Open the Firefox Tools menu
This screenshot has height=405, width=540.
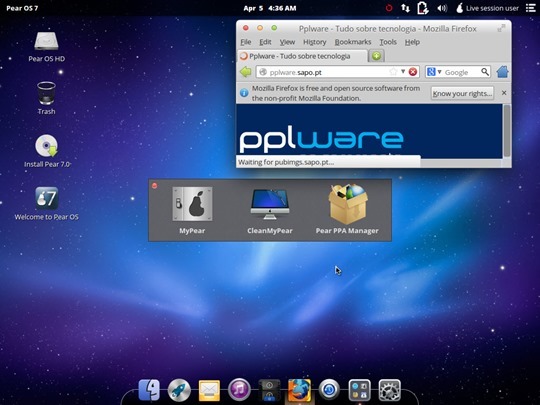[x=388, y=42]
